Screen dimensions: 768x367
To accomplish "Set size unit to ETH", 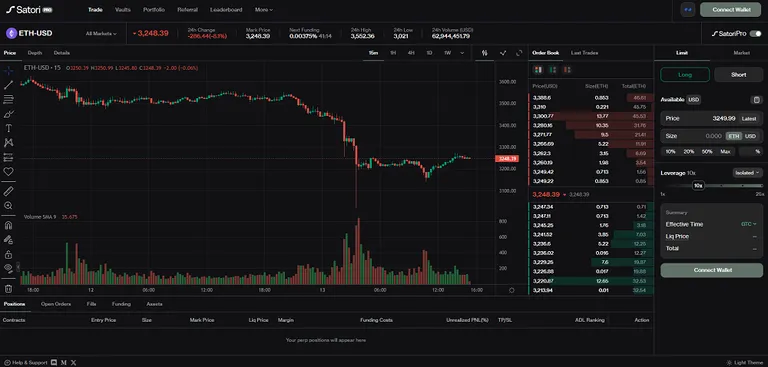I will coord(733,136).
